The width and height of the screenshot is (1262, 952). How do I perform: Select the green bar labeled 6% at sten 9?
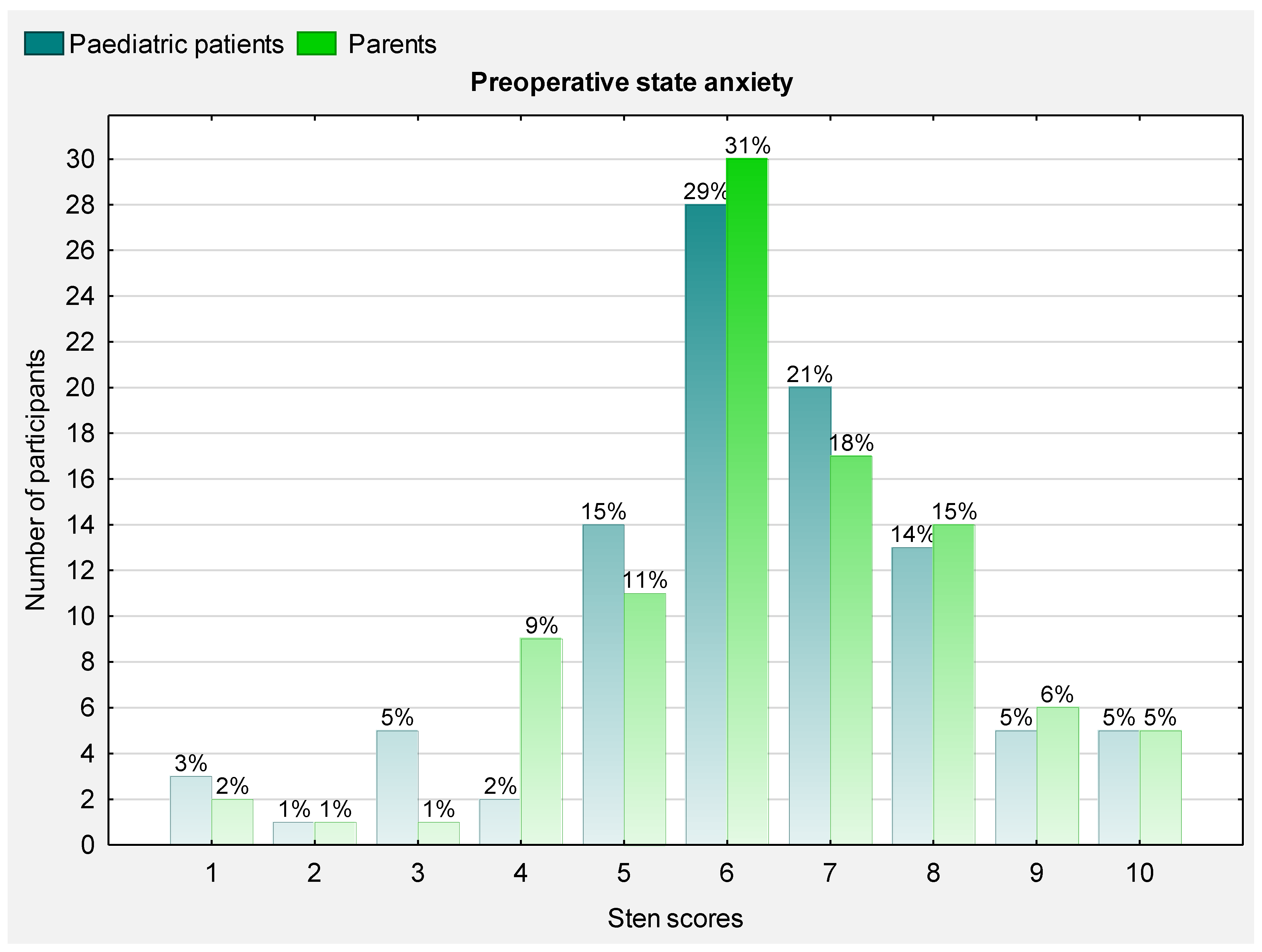tap(1058, 775)
